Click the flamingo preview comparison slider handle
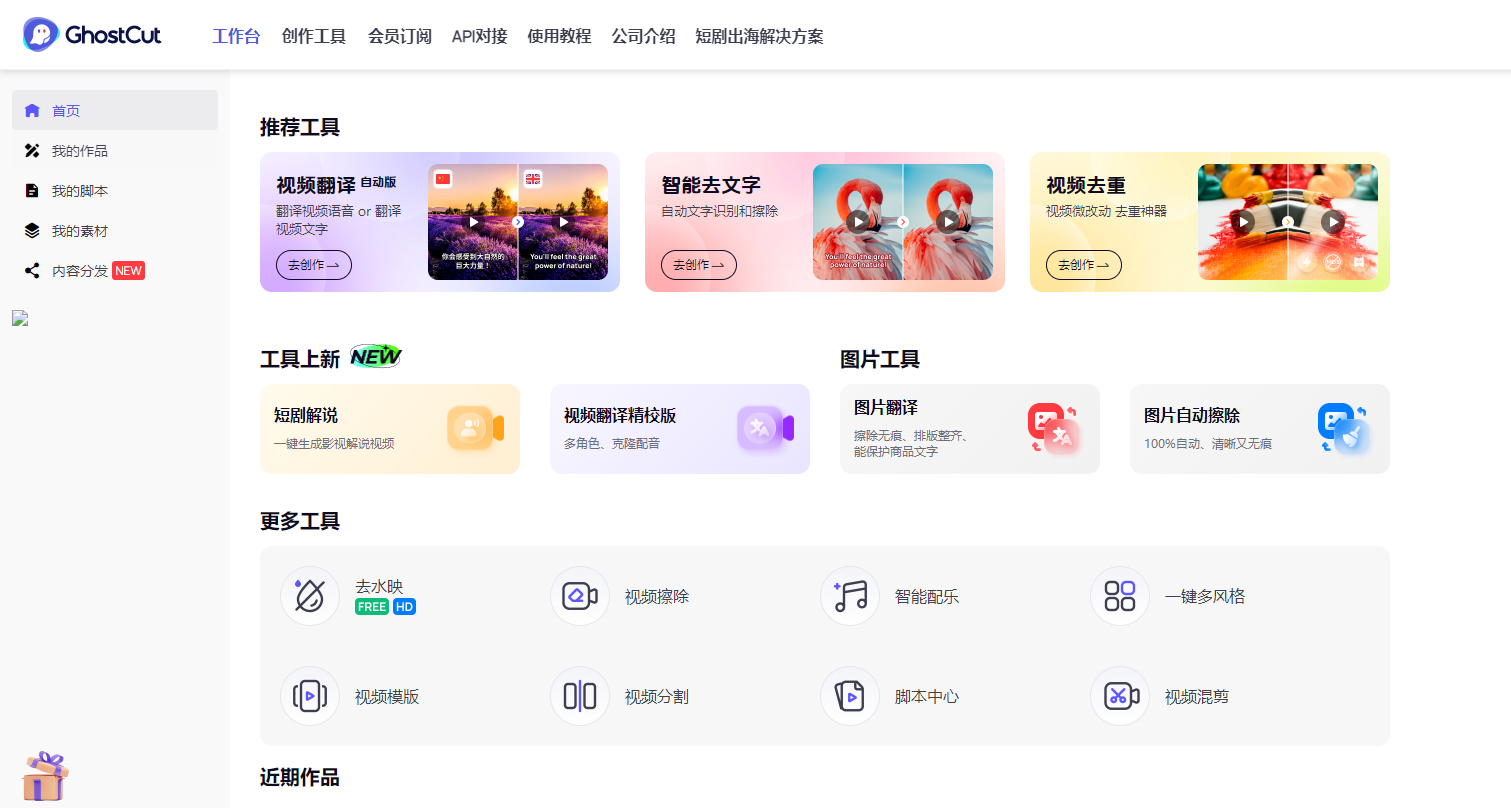Image resolution: width=1511 pixels, height=808 pixels. point(903,222)
